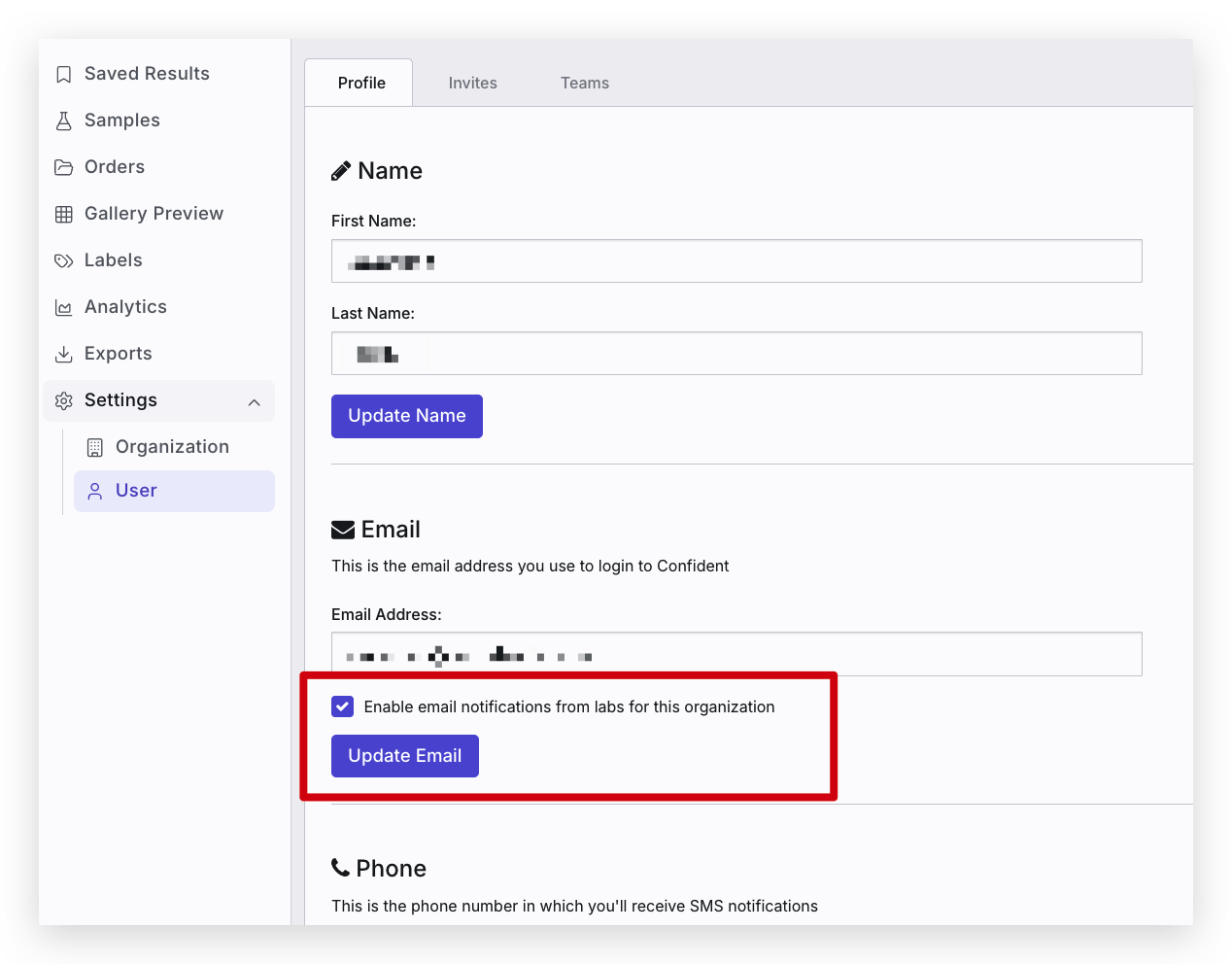Disable email notifications from labs checkbox

[x=342, y=706]
